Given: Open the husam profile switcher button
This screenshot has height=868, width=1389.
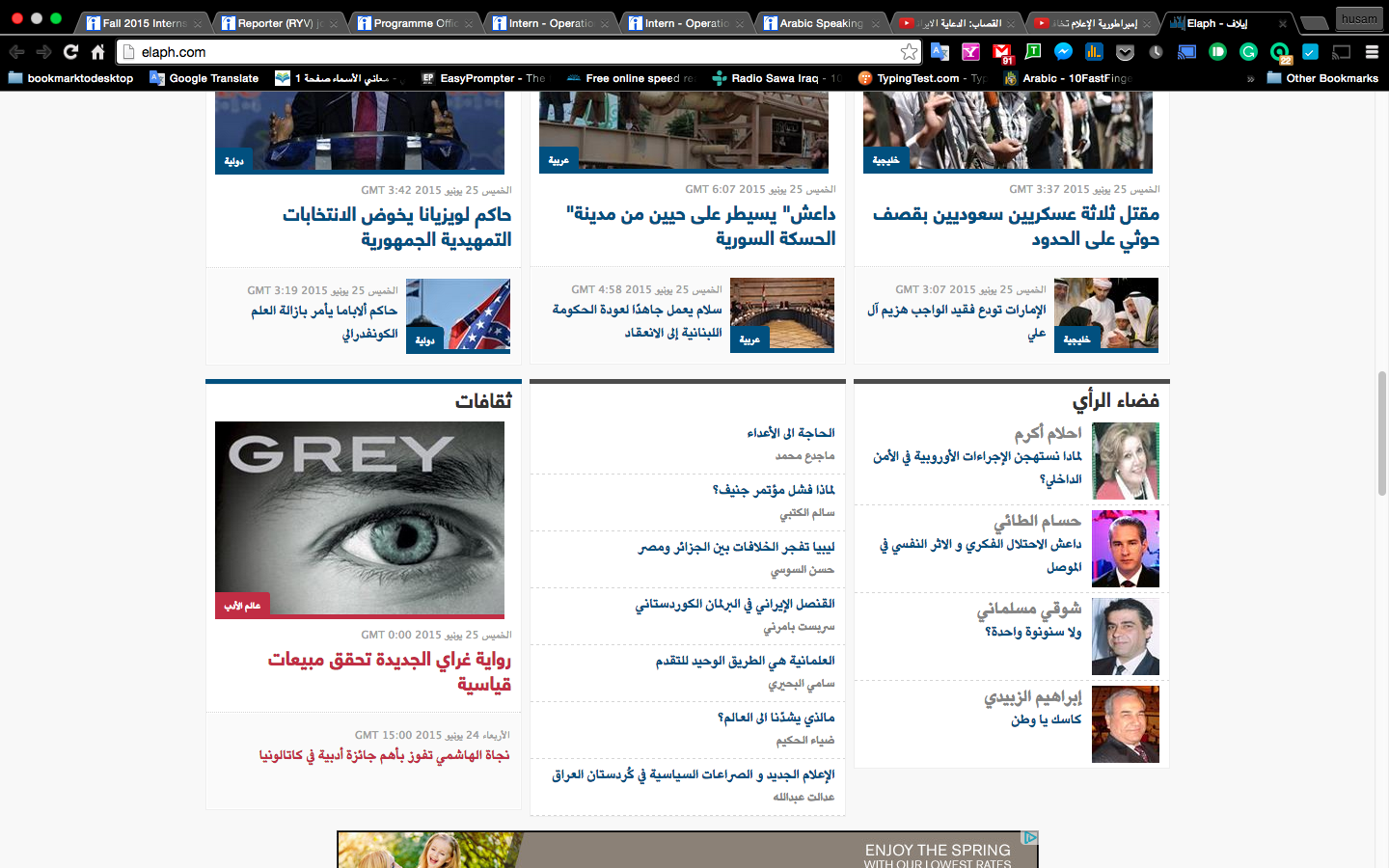Looking at the screenshot, I should [1359, 18].
